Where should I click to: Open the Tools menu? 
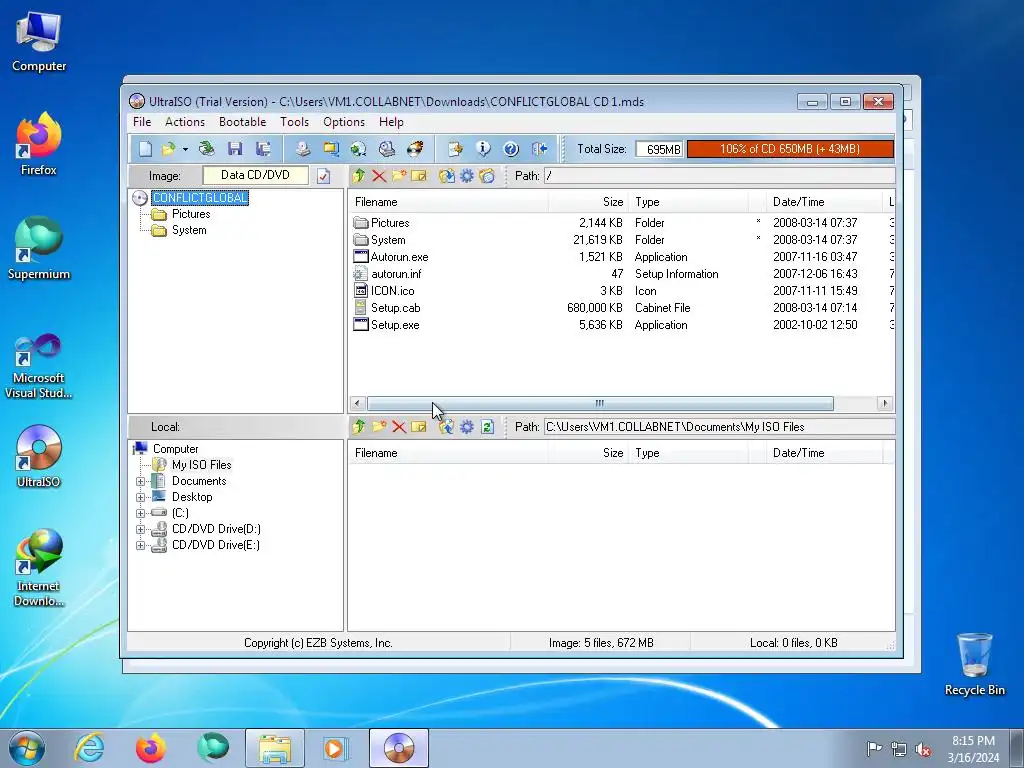click(x=295, y=122)
